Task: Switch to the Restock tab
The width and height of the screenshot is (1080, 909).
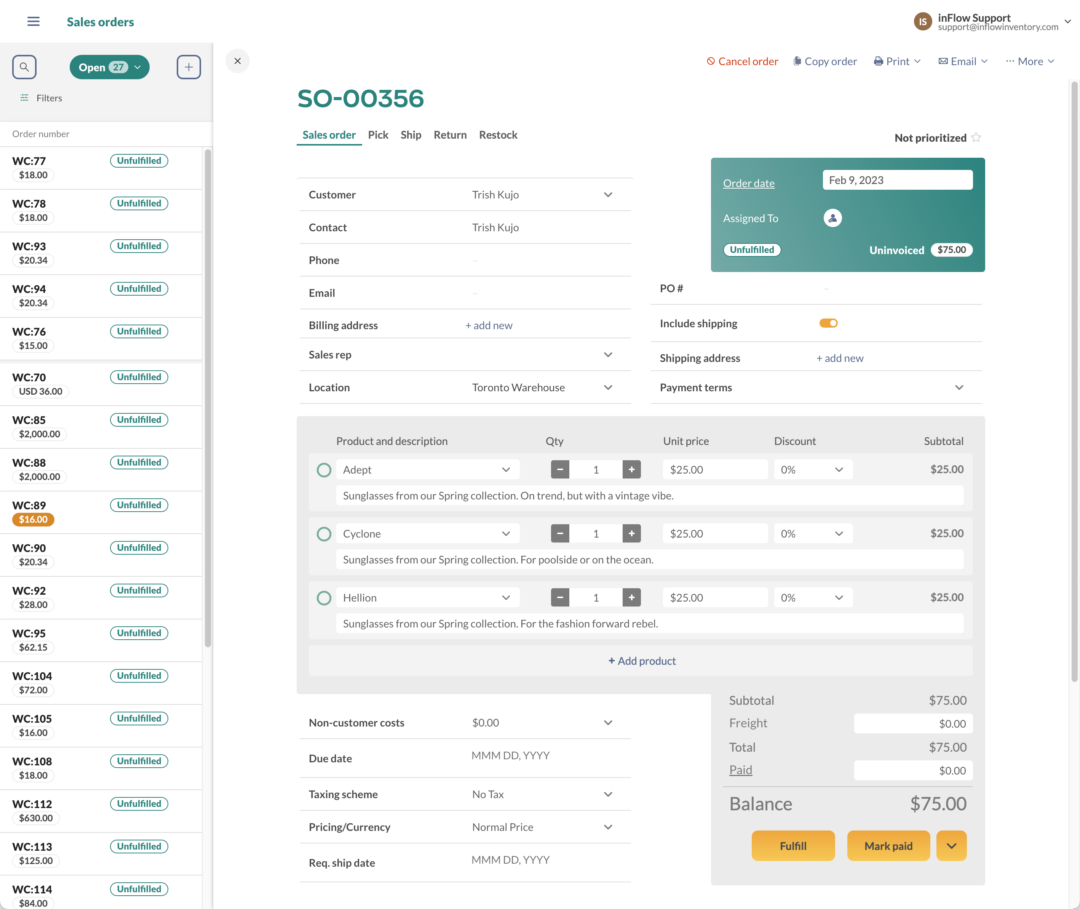Action: pyautogui.click(x=498, y=135)
